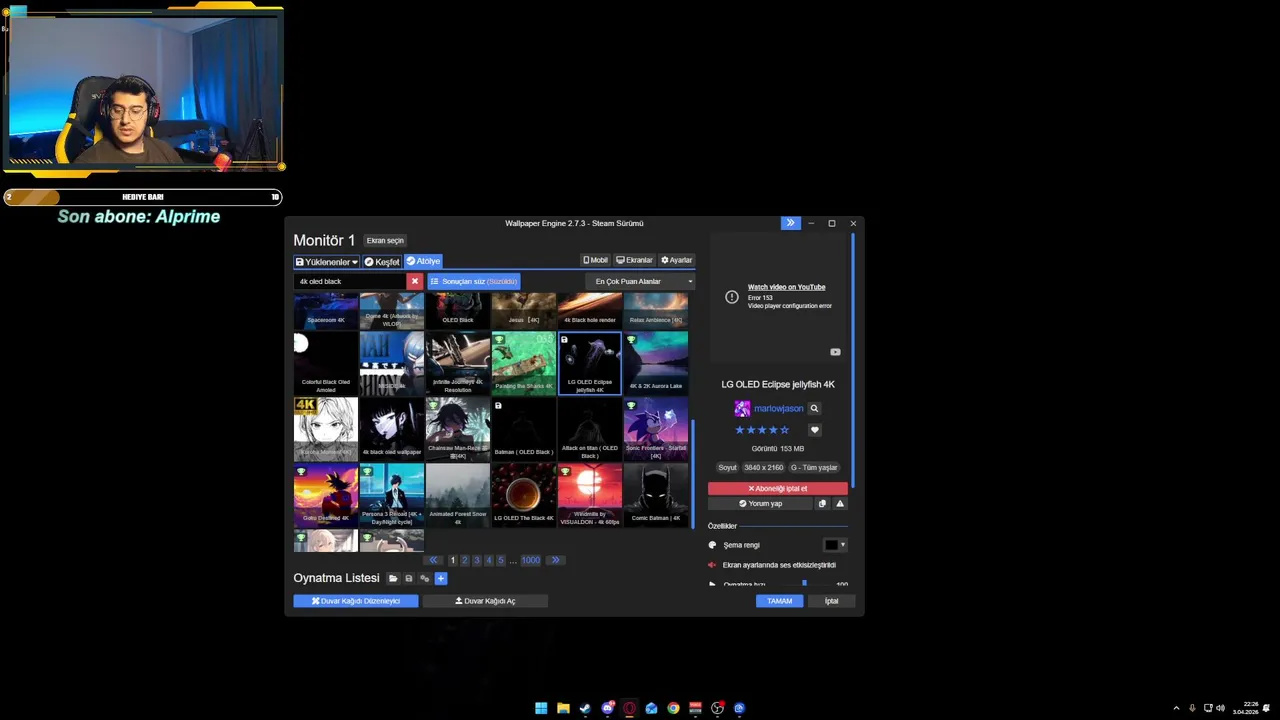Select Goku Destined 4K wallpaper
Image resolution: width=1280 pixels, height=720 pixels.
pos(326,495)
